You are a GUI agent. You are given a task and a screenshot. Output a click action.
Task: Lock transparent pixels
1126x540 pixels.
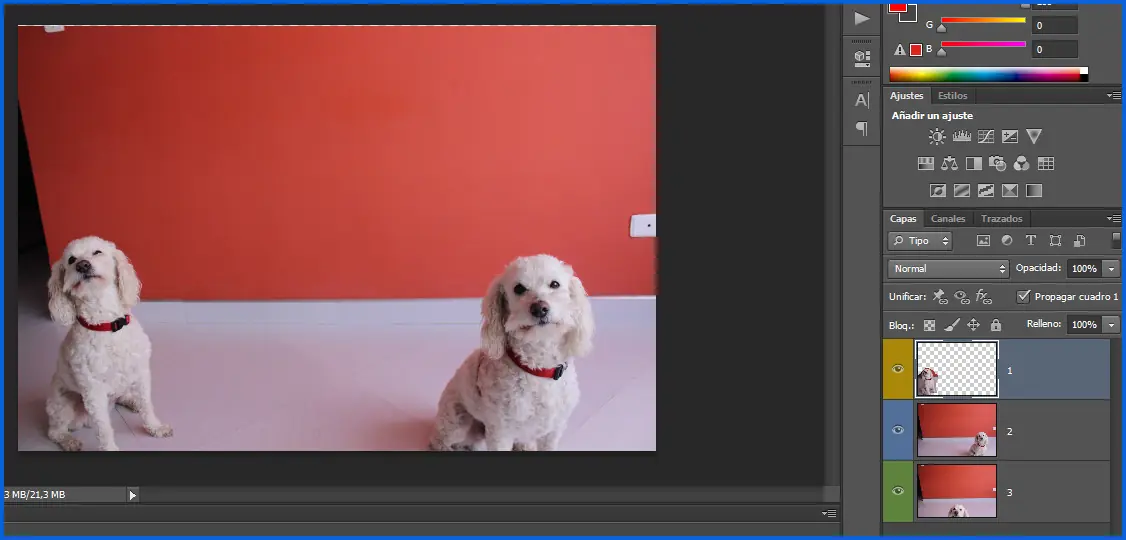pyautogui.click(x=929, y=325)
